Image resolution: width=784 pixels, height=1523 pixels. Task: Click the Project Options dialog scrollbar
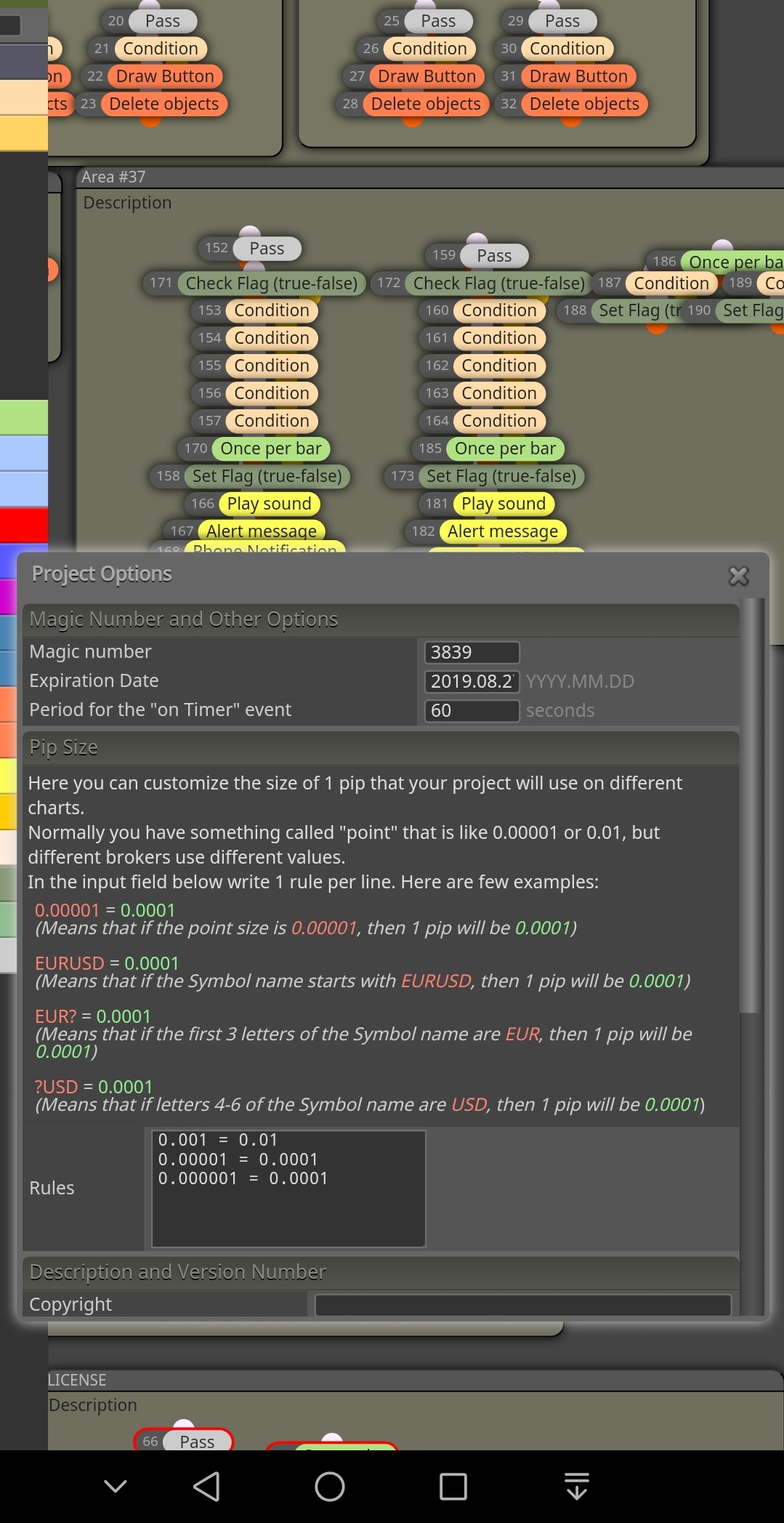751,805
